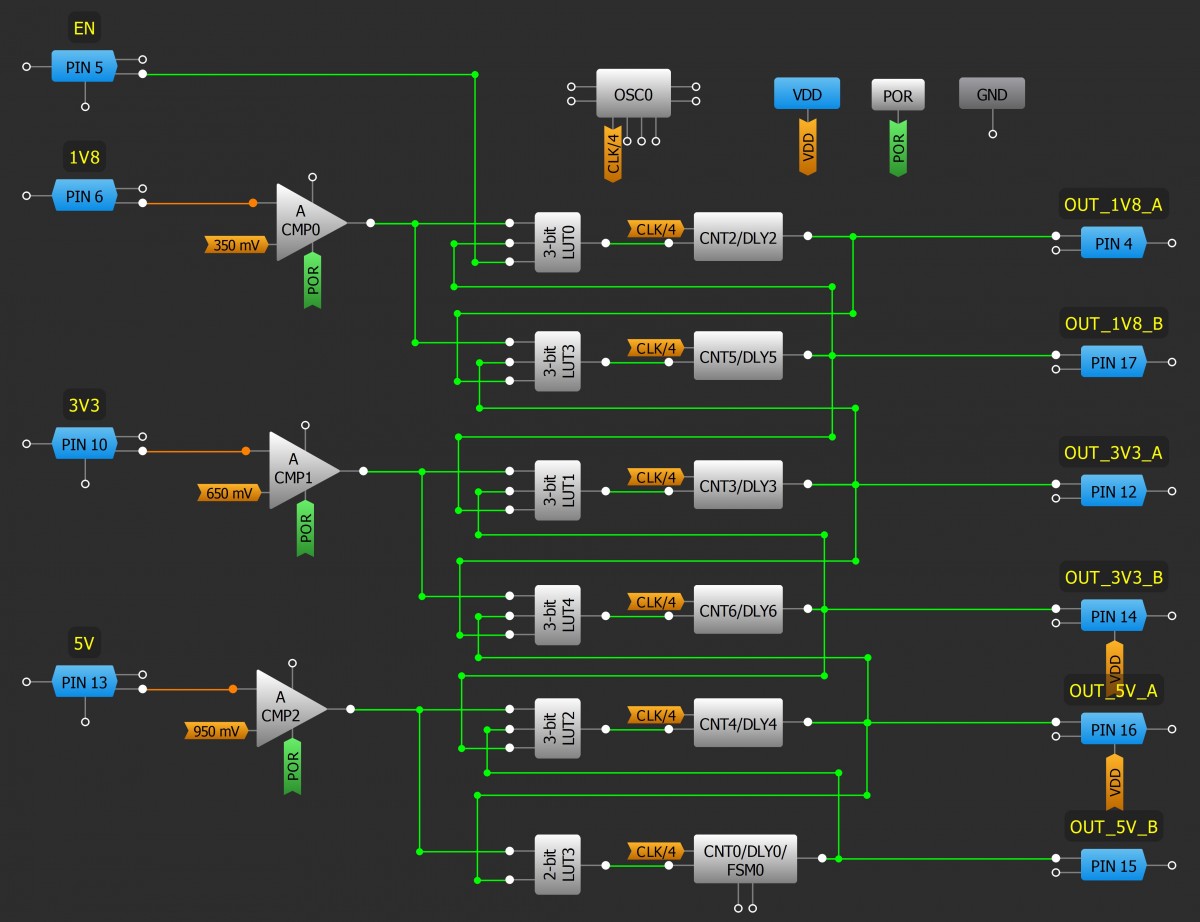1200x922 pixels.
Task: Select the gray POR block at top
Action: [898, 95]
